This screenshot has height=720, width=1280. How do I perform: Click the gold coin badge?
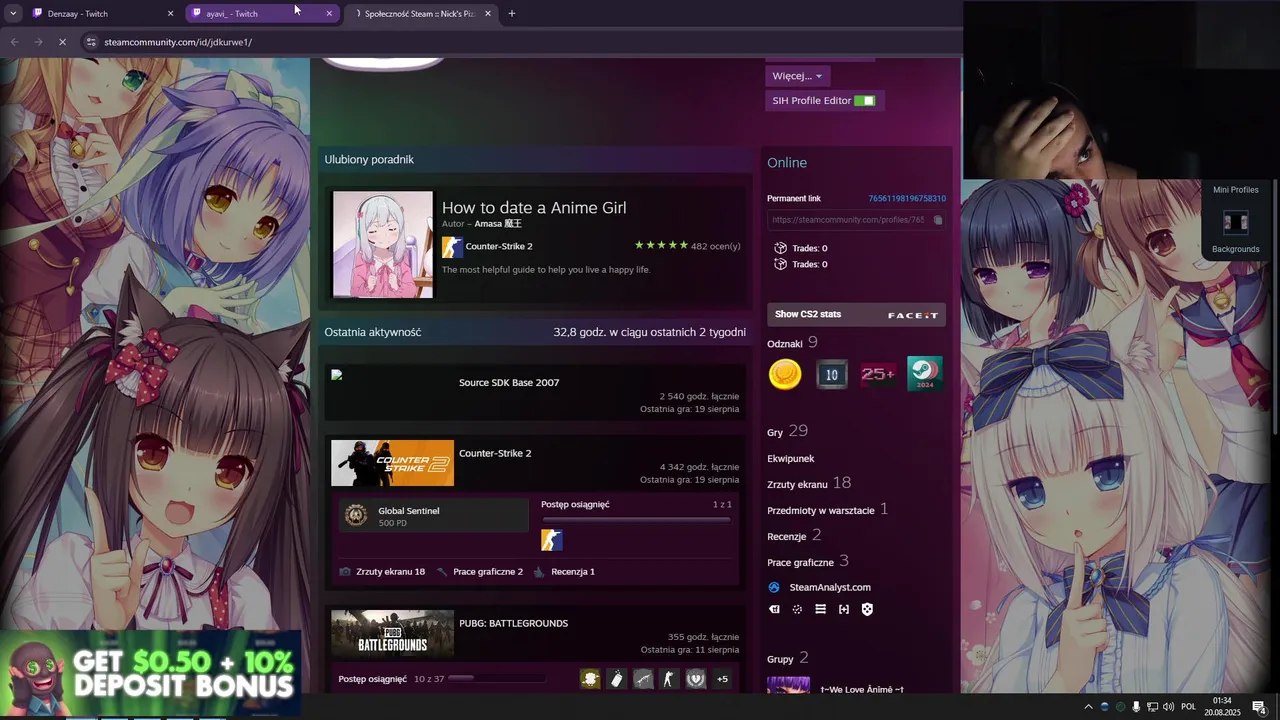pos(785,374)
